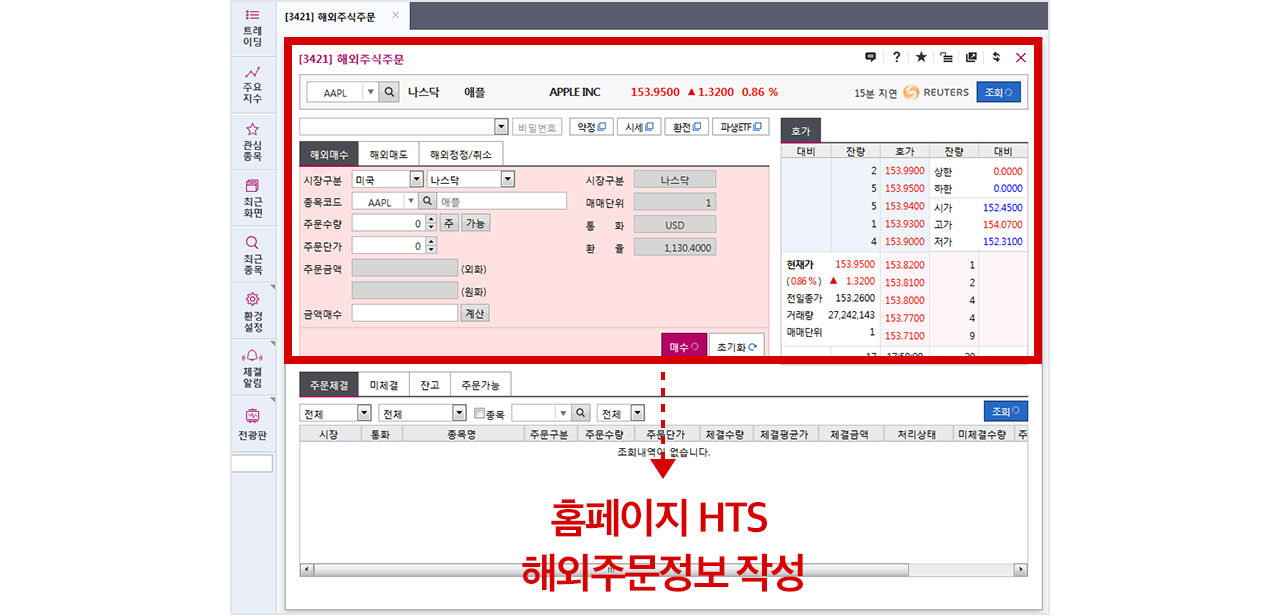Click the 153.8200 bid price row

click(x=904, y=264)
